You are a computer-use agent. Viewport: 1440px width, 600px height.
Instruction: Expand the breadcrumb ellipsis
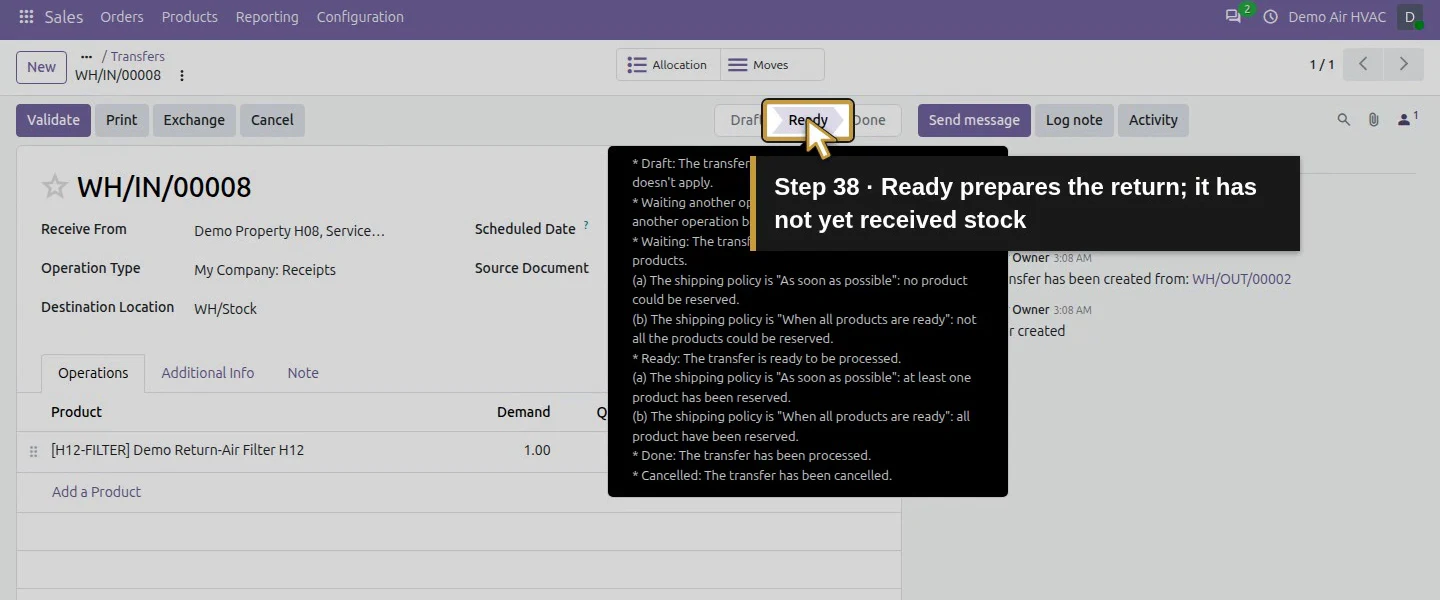(x=86, y=57)
